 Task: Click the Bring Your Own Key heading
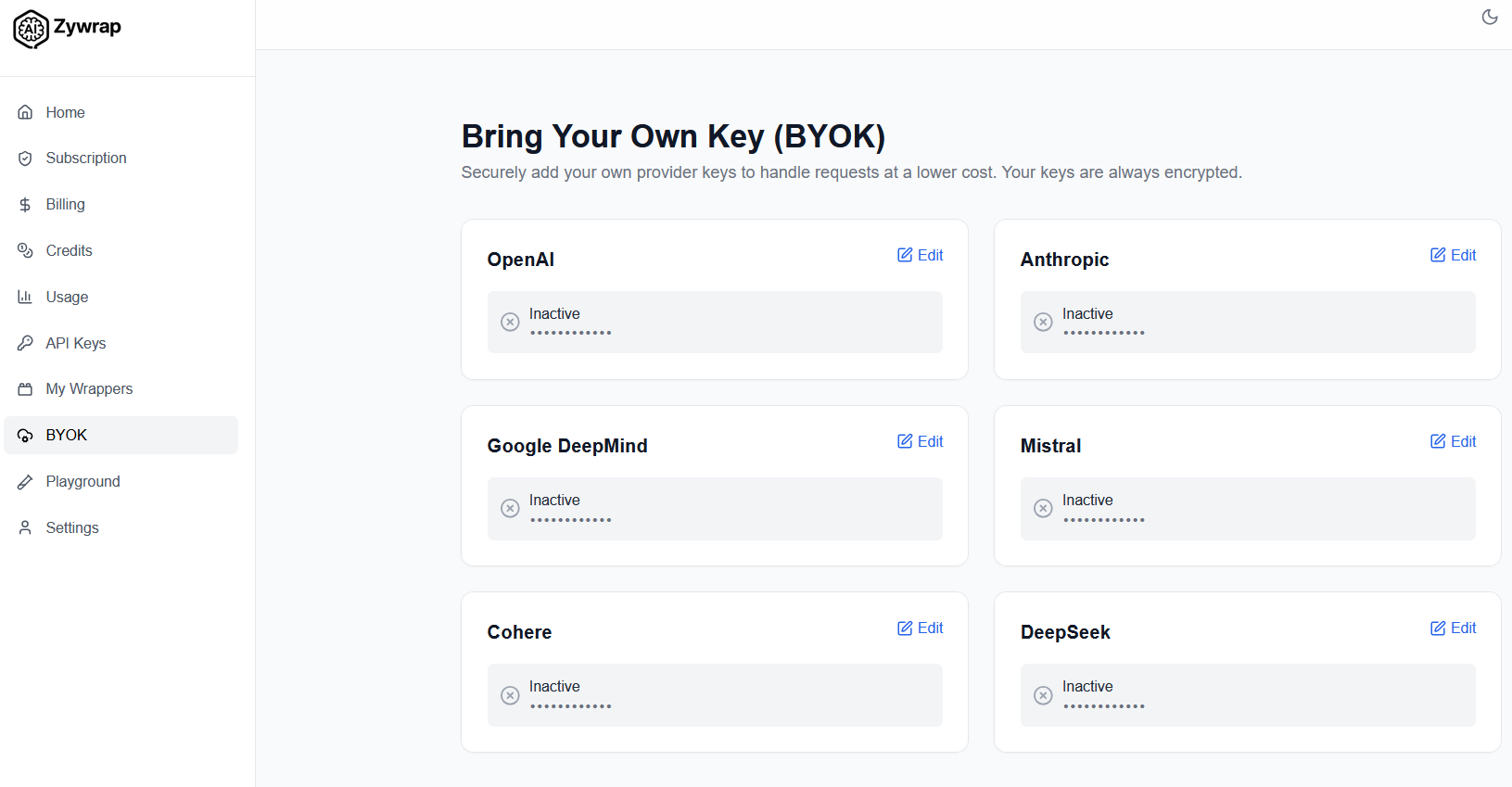[x=674, y=136]
